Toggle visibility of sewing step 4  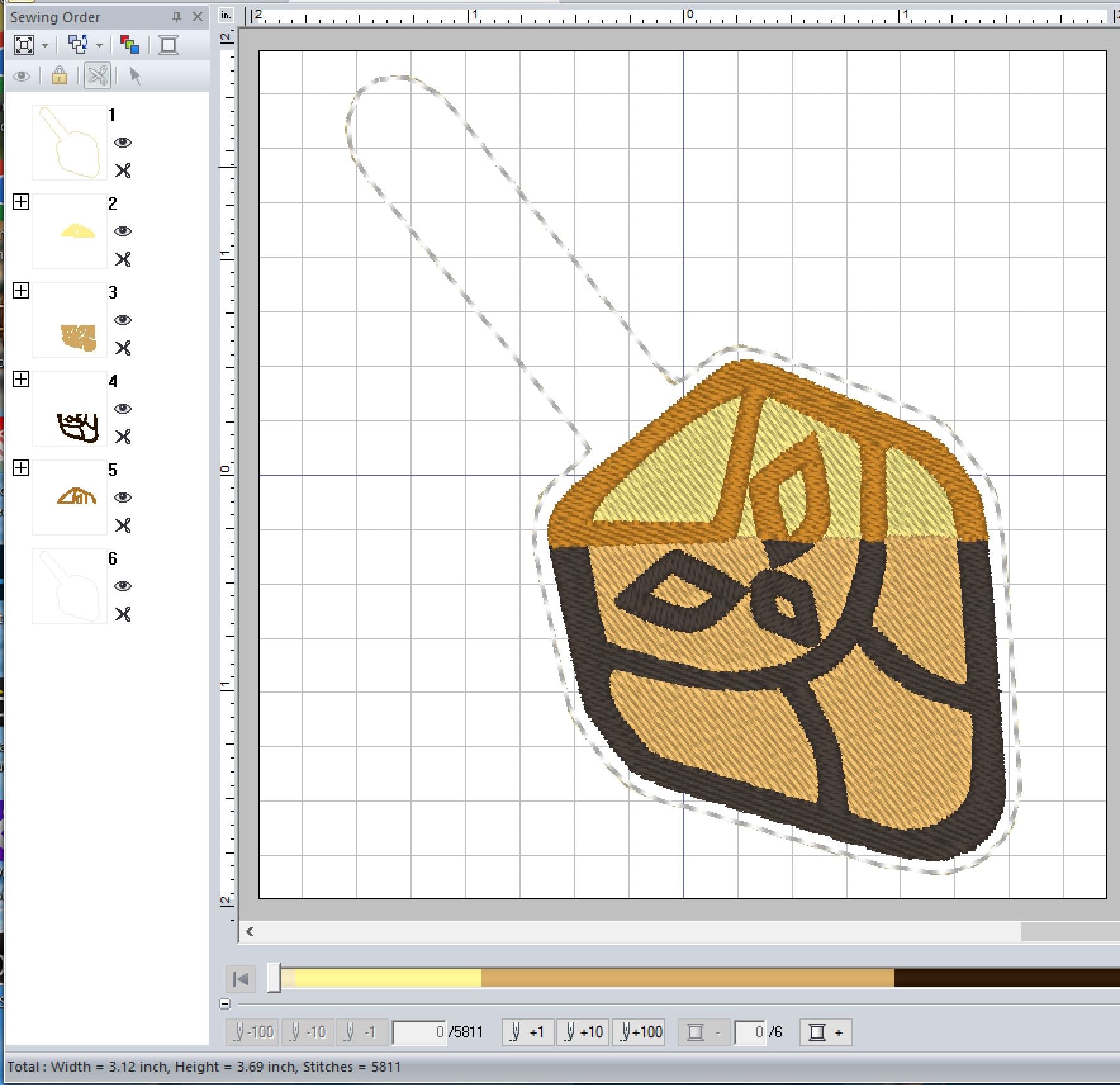123,409
